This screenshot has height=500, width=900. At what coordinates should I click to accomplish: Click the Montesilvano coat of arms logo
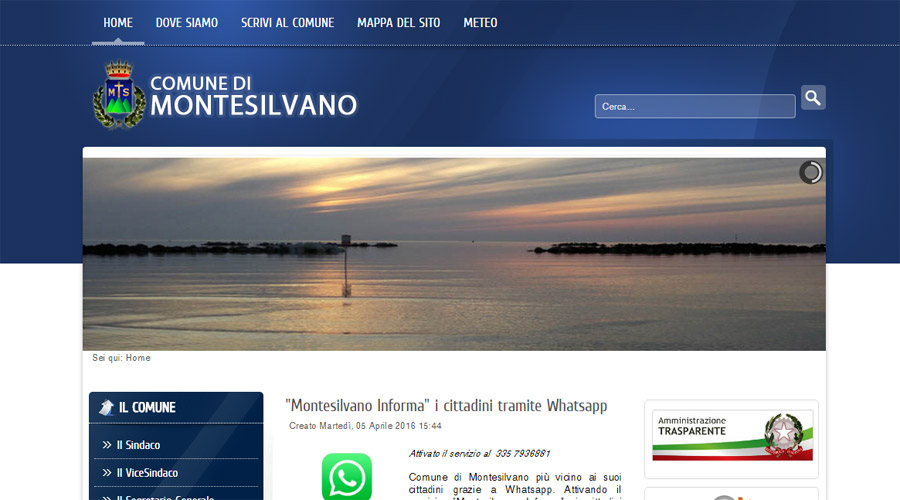(x=119, y=95)
